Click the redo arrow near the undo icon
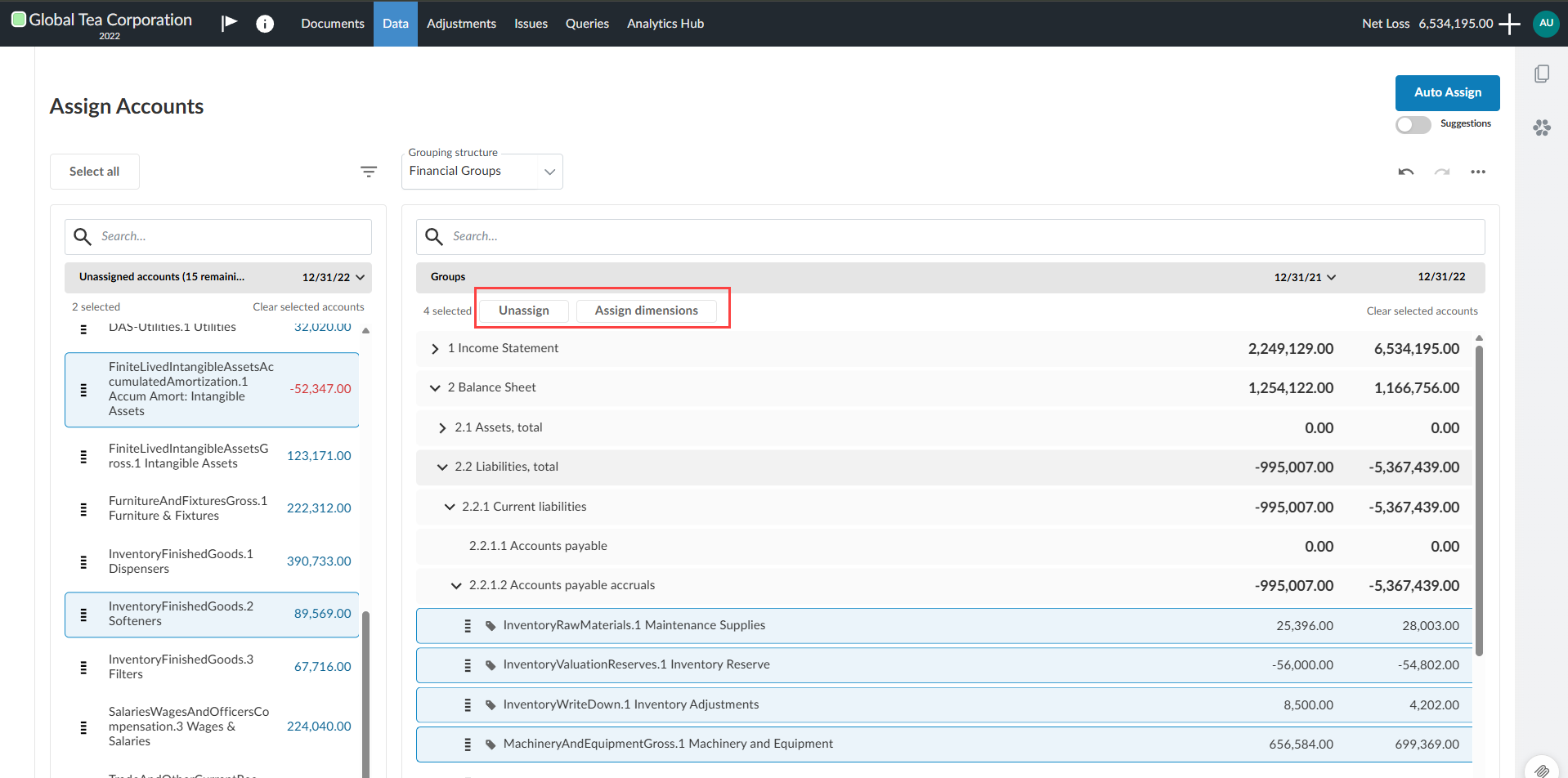Viewport: 1568px width, 778px height. click(x=1441, y=172)
